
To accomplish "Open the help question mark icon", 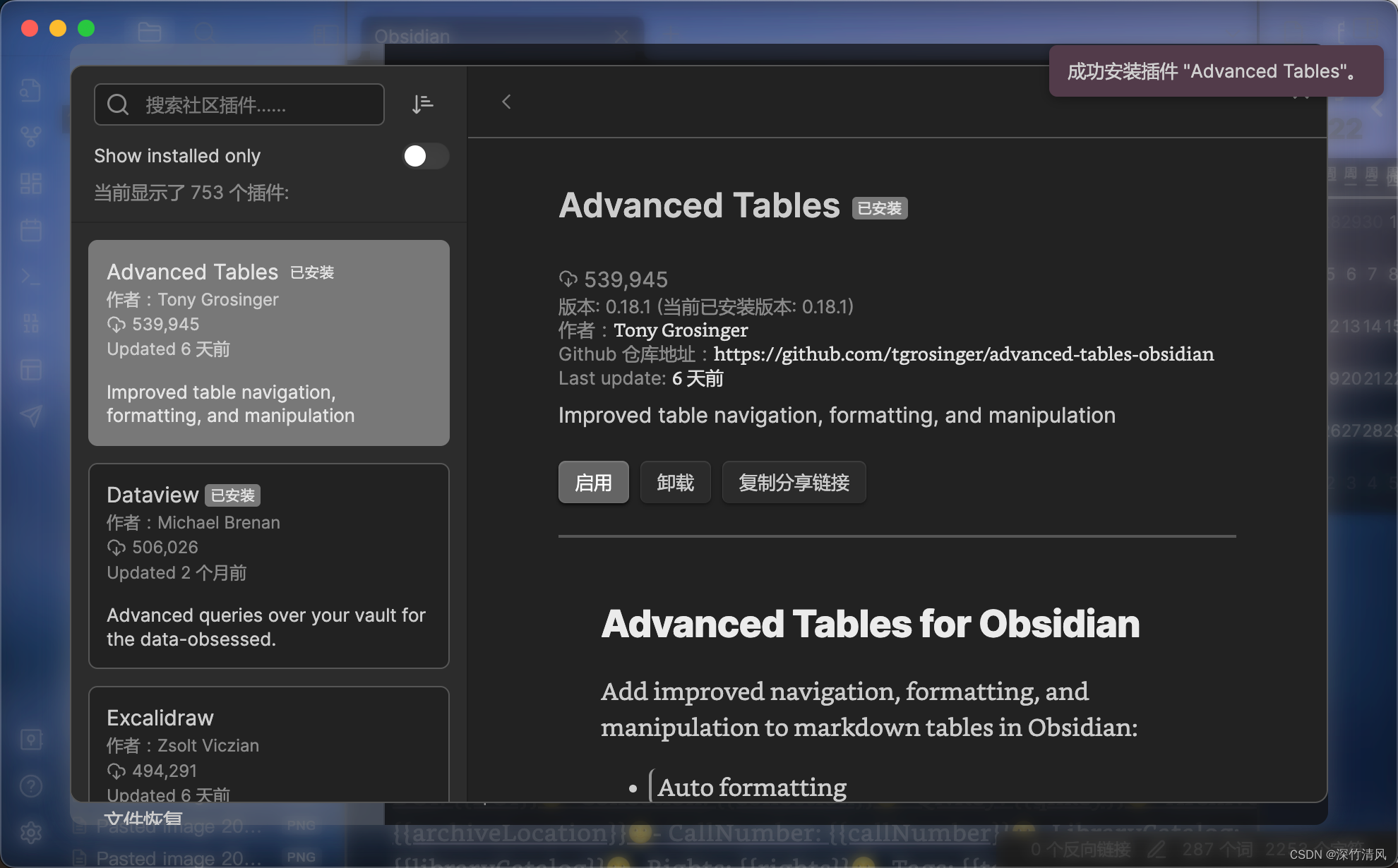I will point(30,785).
